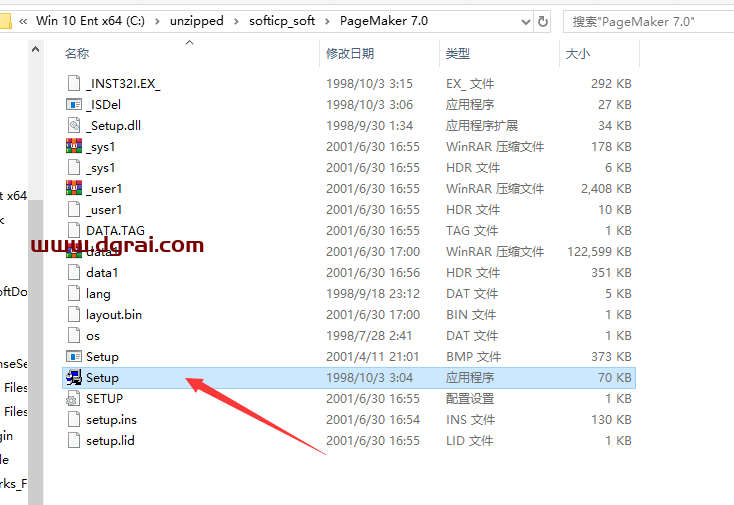Select the DATA.TAG file name
Image resolution: width=734 pixels, height=505 pixels.
coord(115,230)
